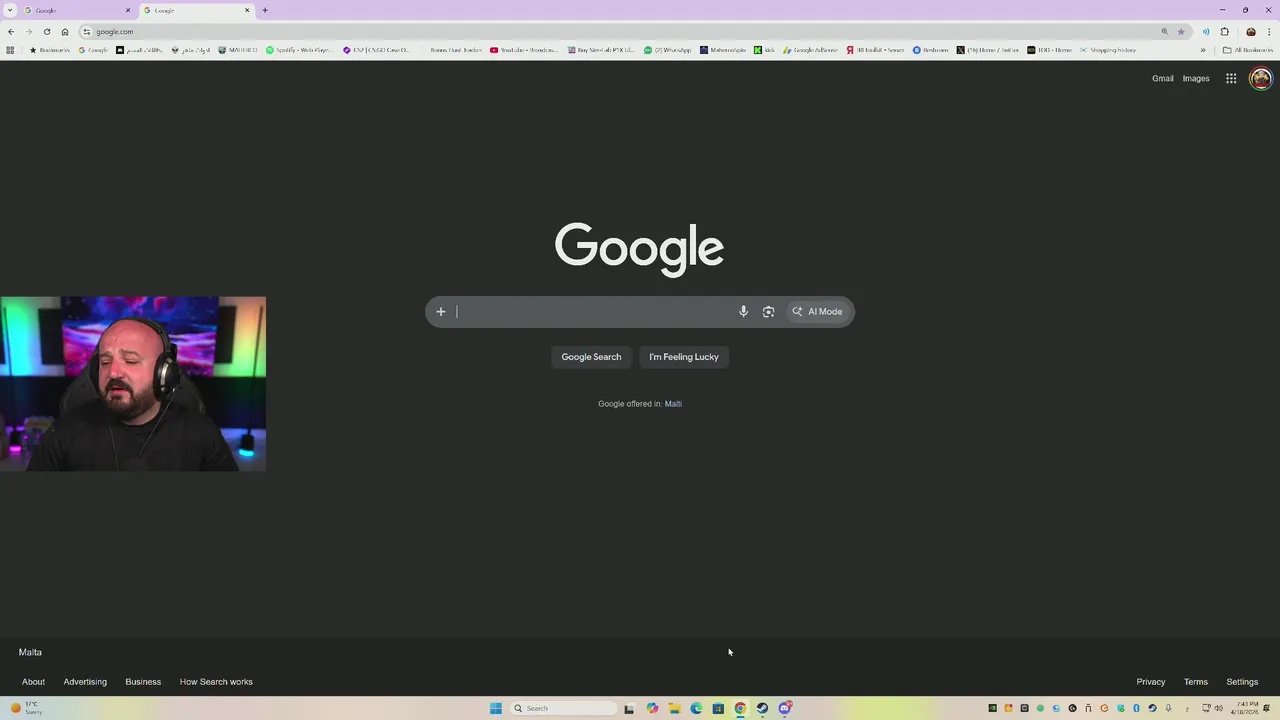Open the clock and date in taskbar
The height and width of the screenshot is (720, 1280).
(x=1245, y=708)
